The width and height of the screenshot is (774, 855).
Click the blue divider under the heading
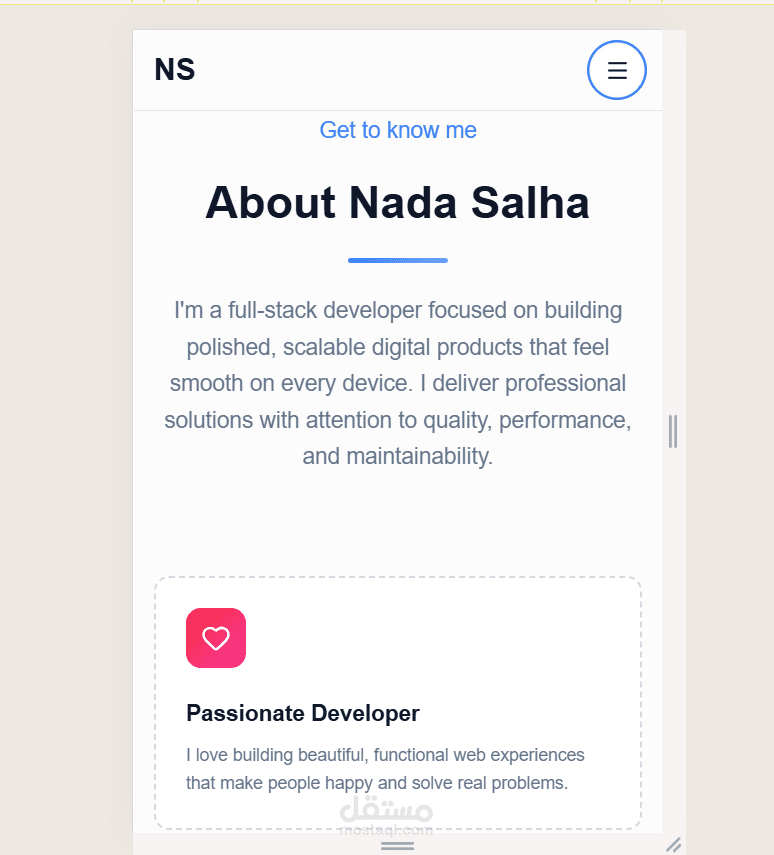pyautogui.click(x=397, y=260)
